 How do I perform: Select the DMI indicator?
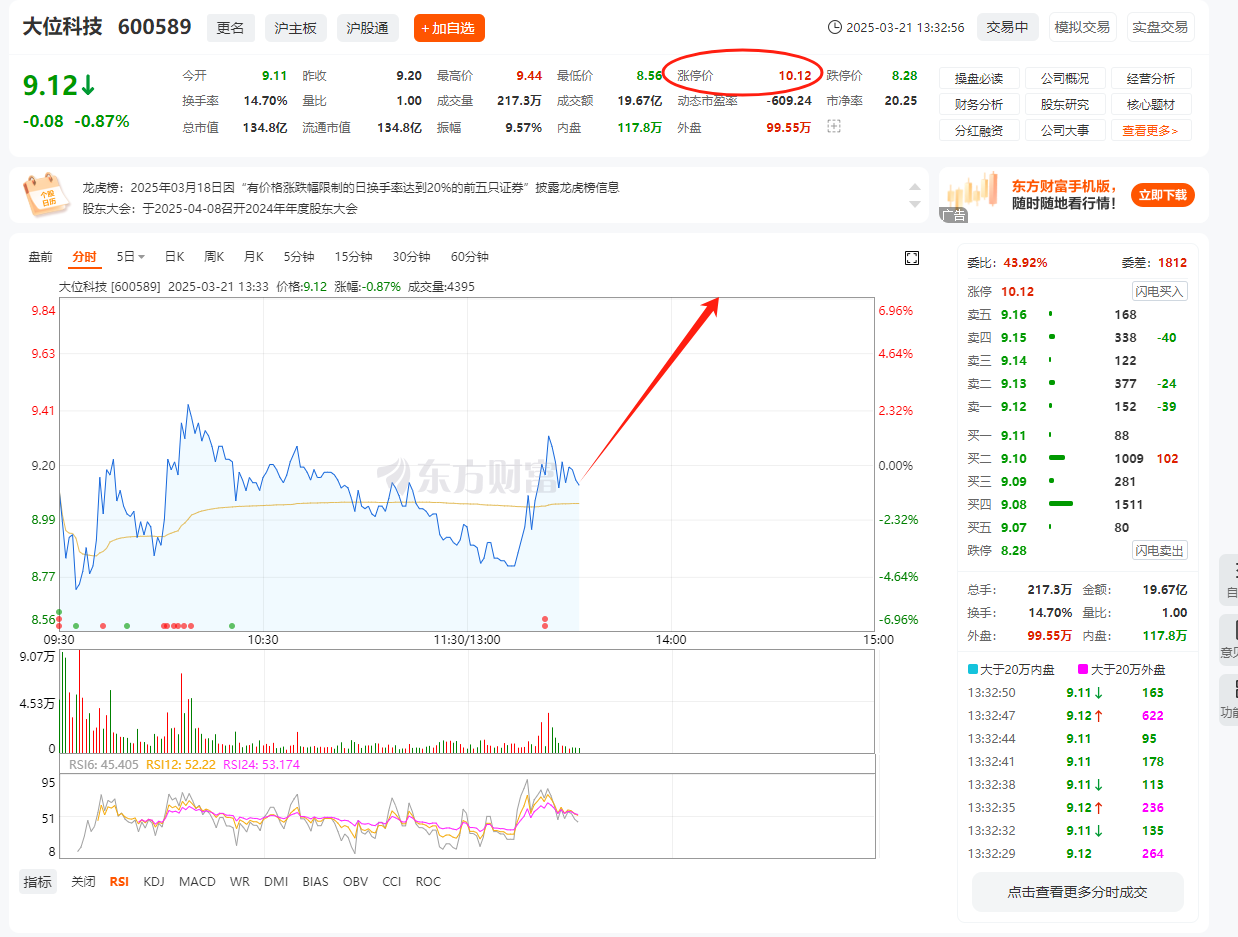click(x=276, y=882)
